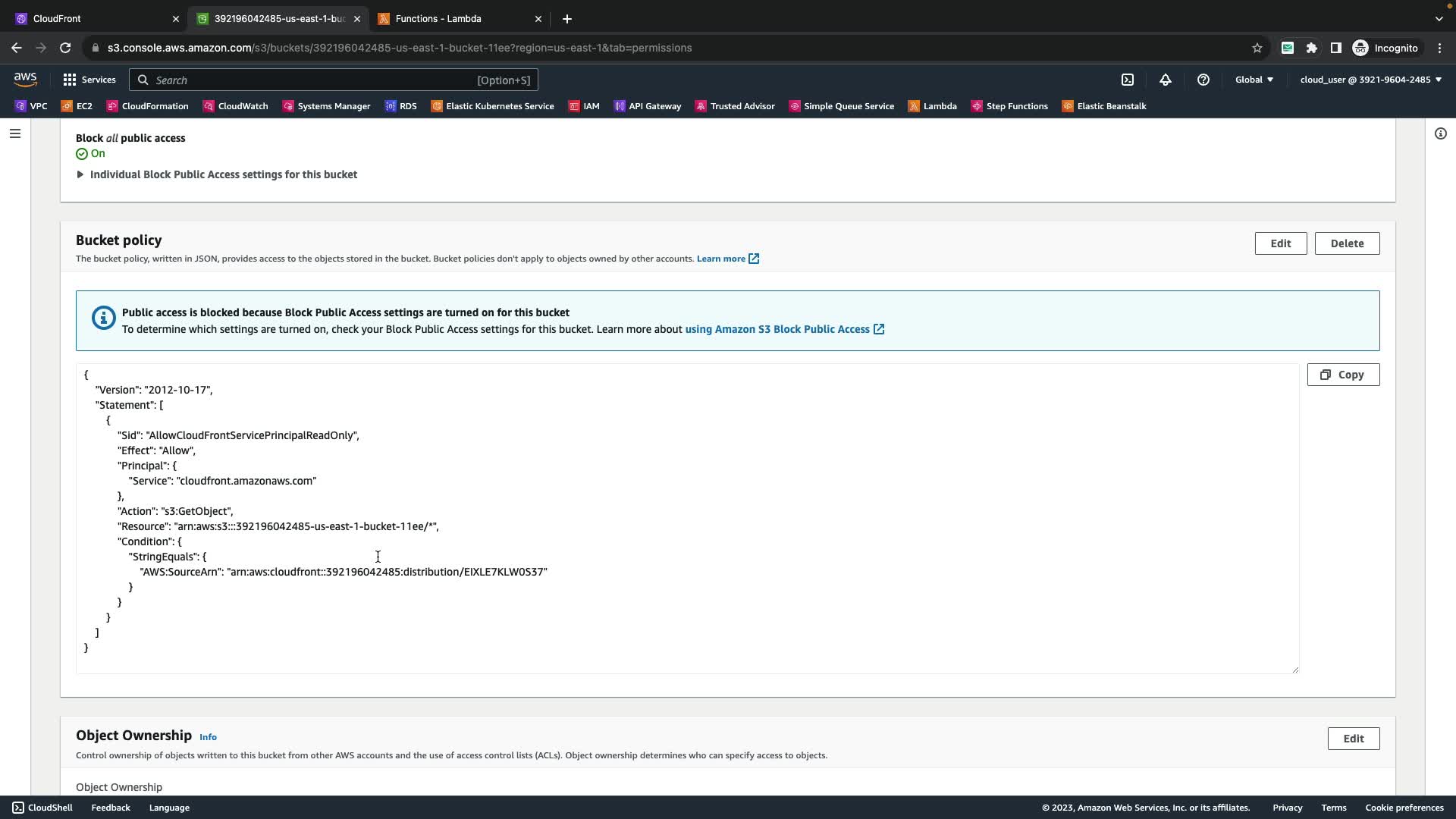The height and width of the screenshot is (819, 1456).
Task: Open the AWS help menu icon
Action: tap(1203, 80)
